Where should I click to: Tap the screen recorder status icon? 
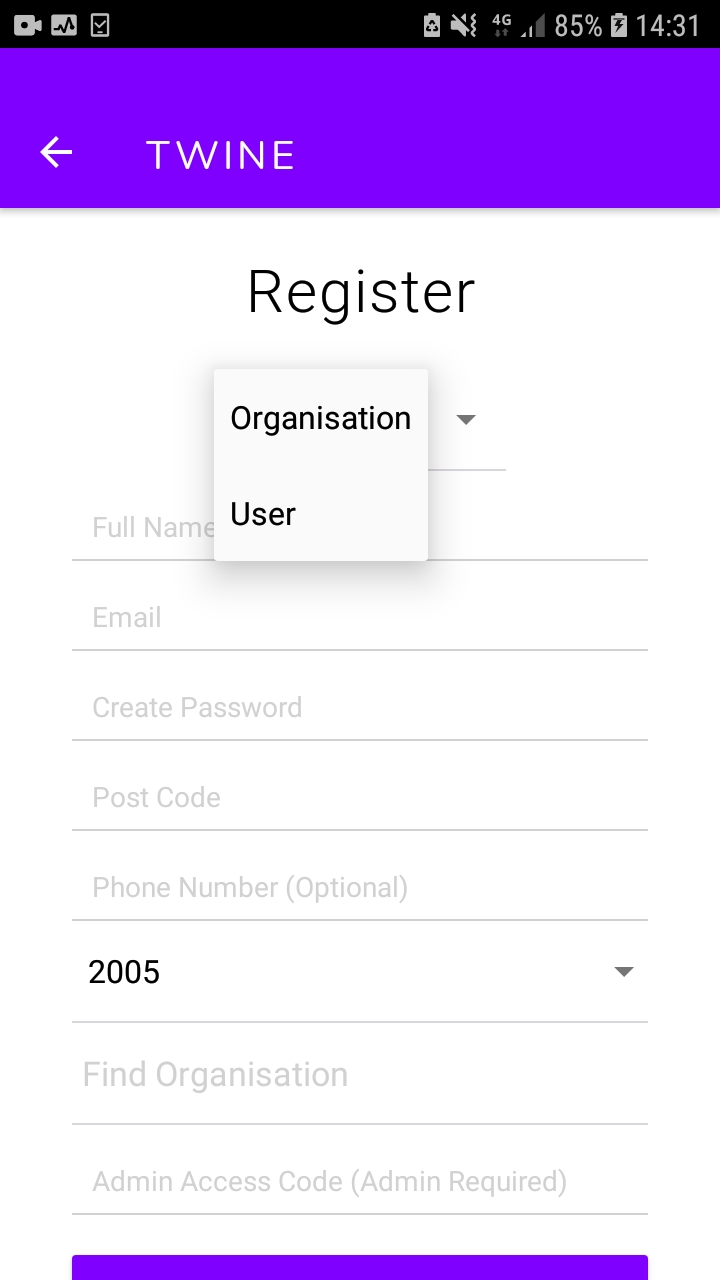28,25
